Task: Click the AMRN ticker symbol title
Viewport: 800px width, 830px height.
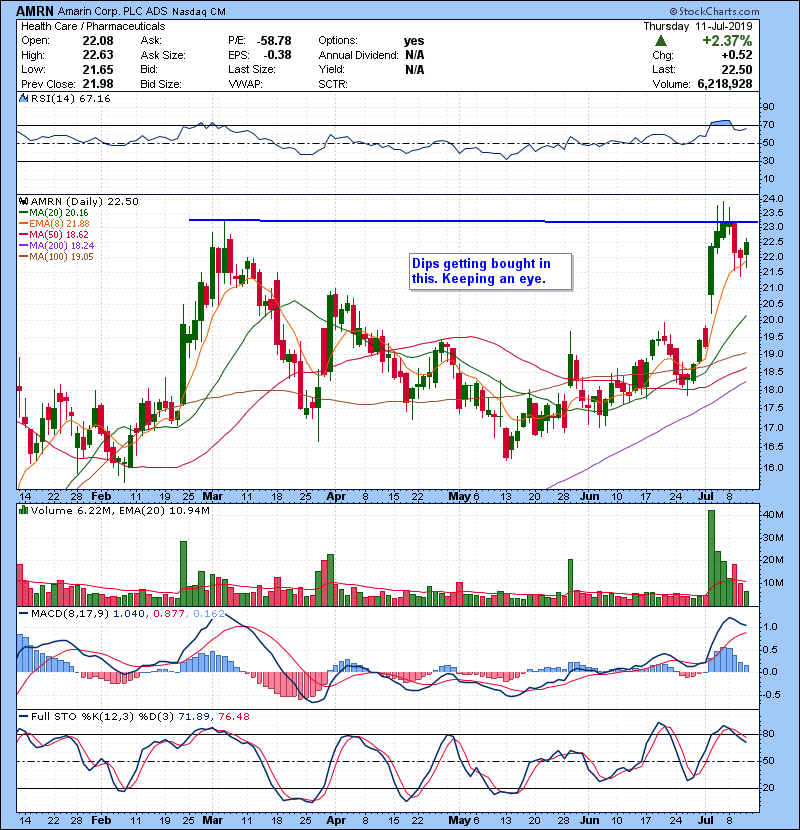Action: click(x=35, y=11)
